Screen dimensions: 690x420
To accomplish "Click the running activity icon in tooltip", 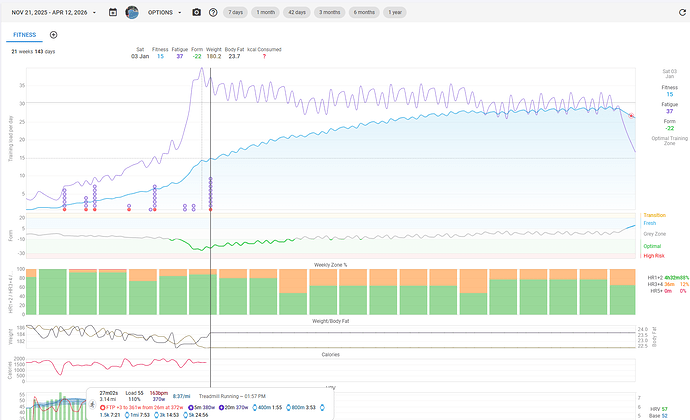I will coord(94,404).
